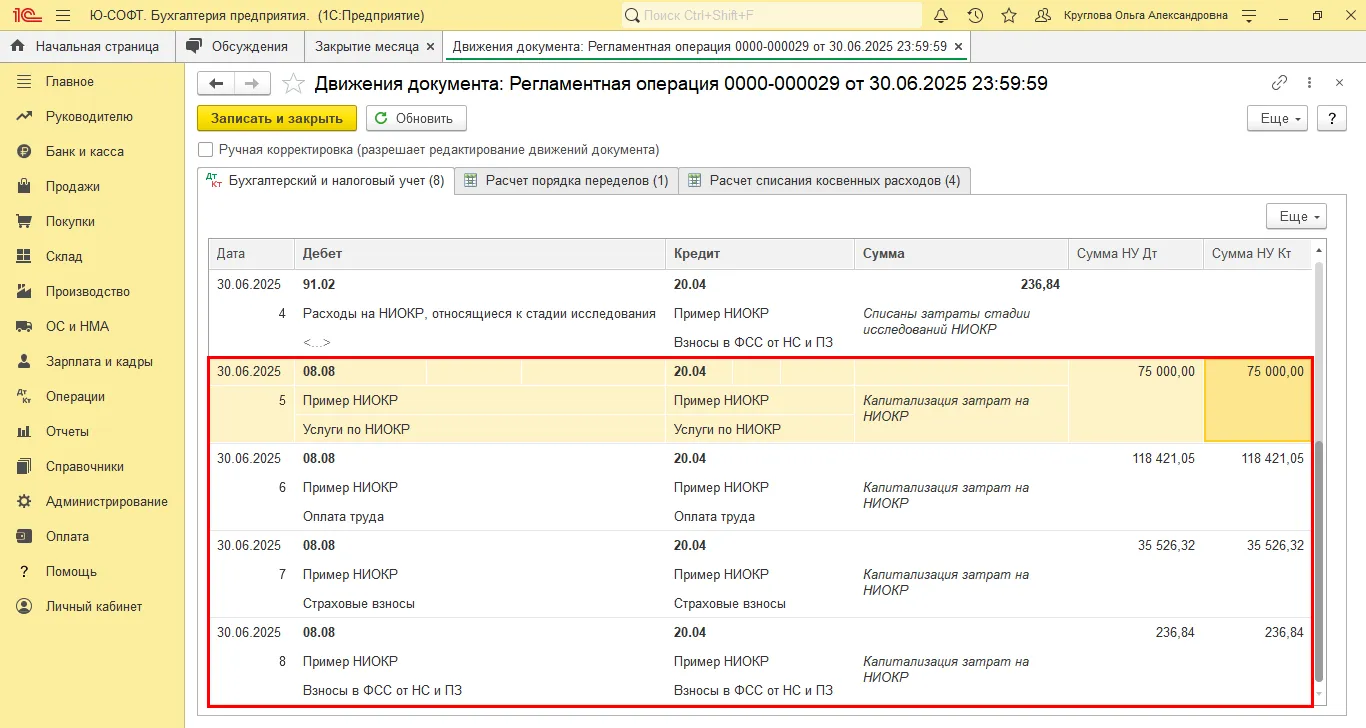Select debit cell Услуги по НИОКР
The height and width of the screenshot is (728, 1366).
pyautogui.click(x=356, y=430)
